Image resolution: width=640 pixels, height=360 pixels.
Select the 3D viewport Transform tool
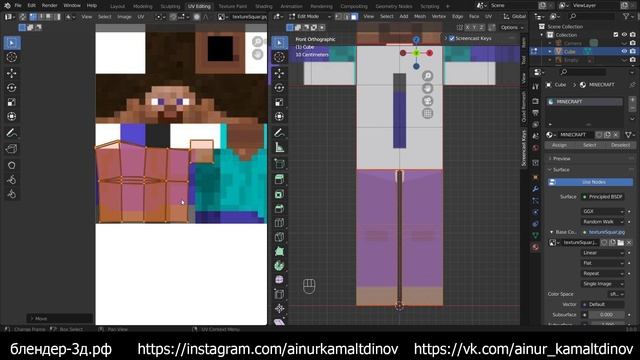pyautogui.click(x=280, y=116)
